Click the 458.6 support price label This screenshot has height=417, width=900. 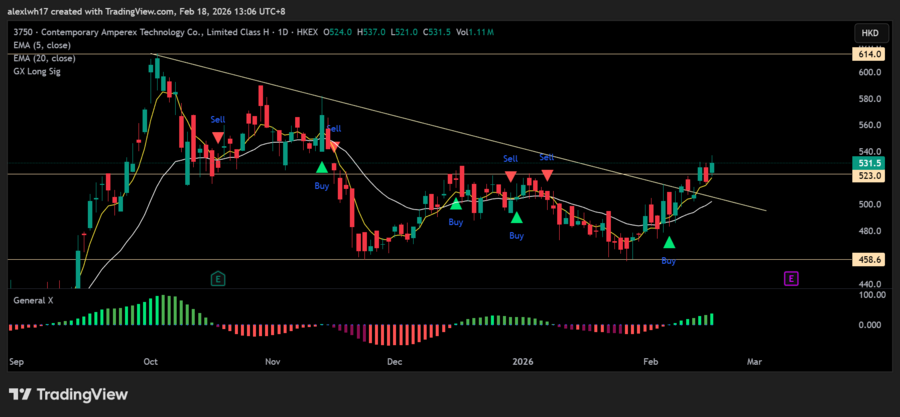866,259
